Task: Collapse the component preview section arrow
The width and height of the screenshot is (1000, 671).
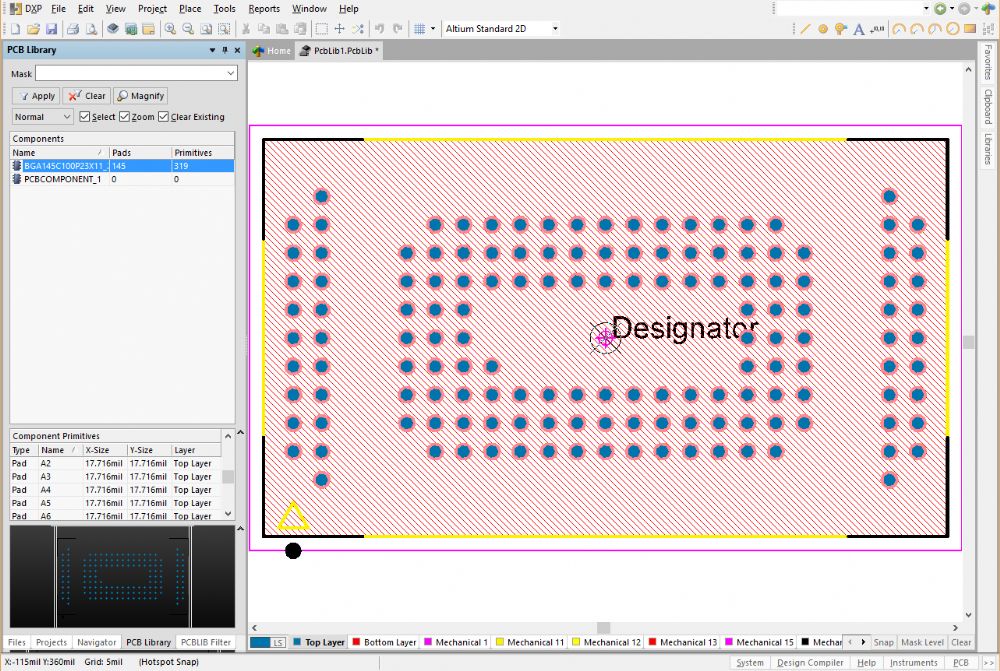Action: click(x=240, y=529)
